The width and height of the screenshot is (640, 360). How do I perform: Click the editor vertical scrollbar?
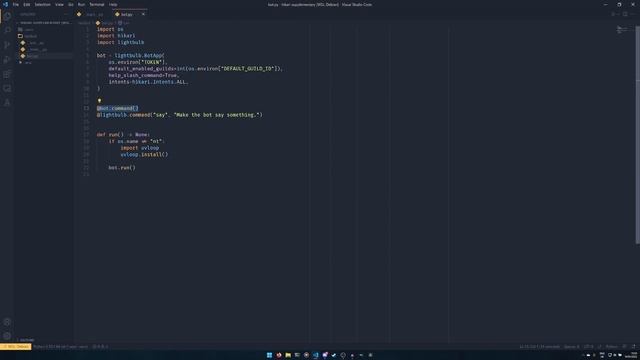point(637,135)
